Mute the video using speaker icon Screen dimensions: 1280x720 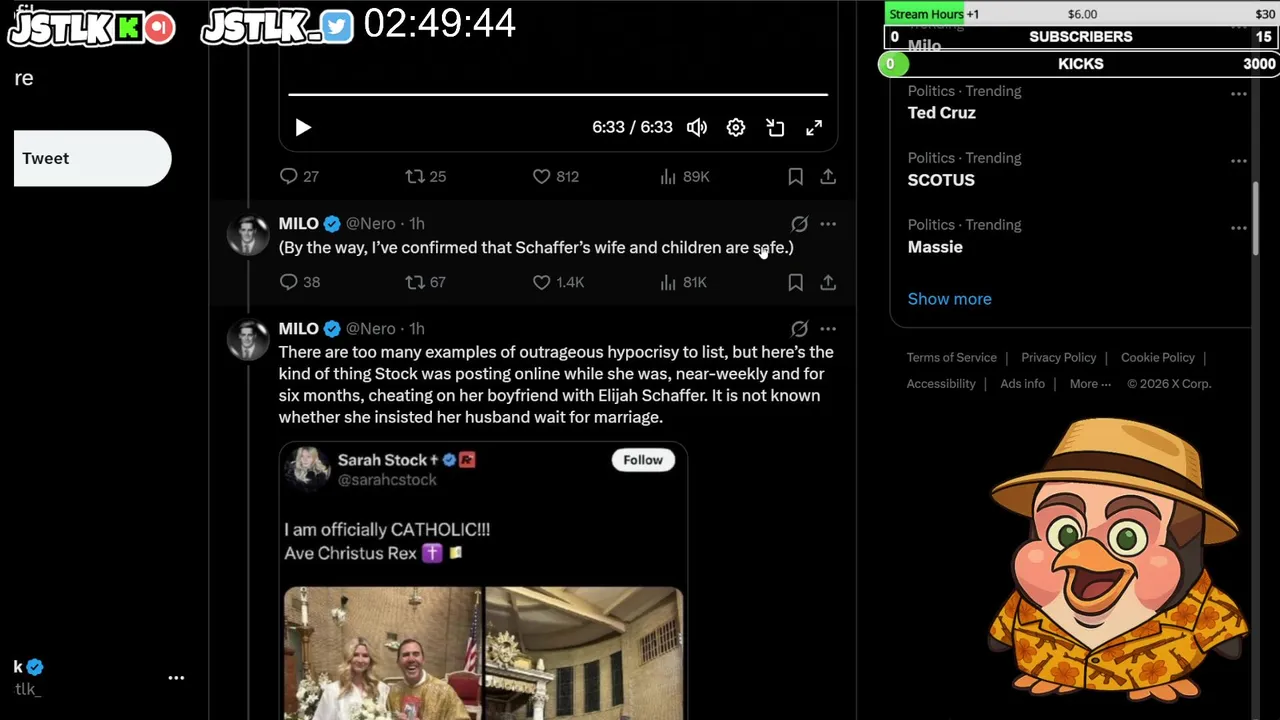pos(697,128)
